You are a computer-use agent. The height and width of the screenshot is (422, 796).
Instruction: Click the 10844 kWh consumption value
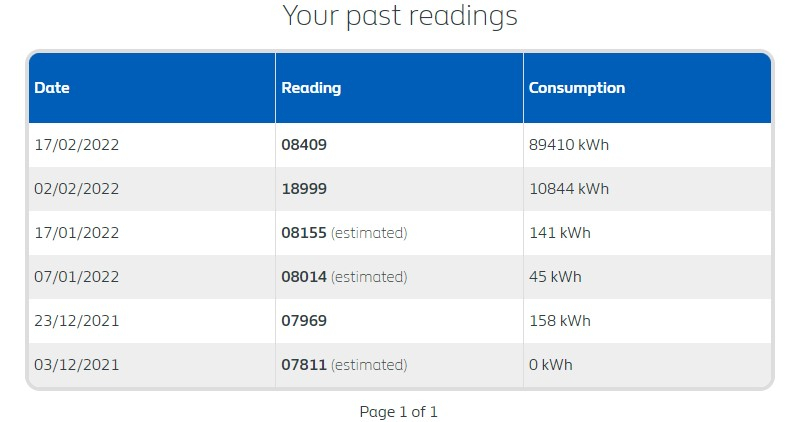(x=569, y=189)
